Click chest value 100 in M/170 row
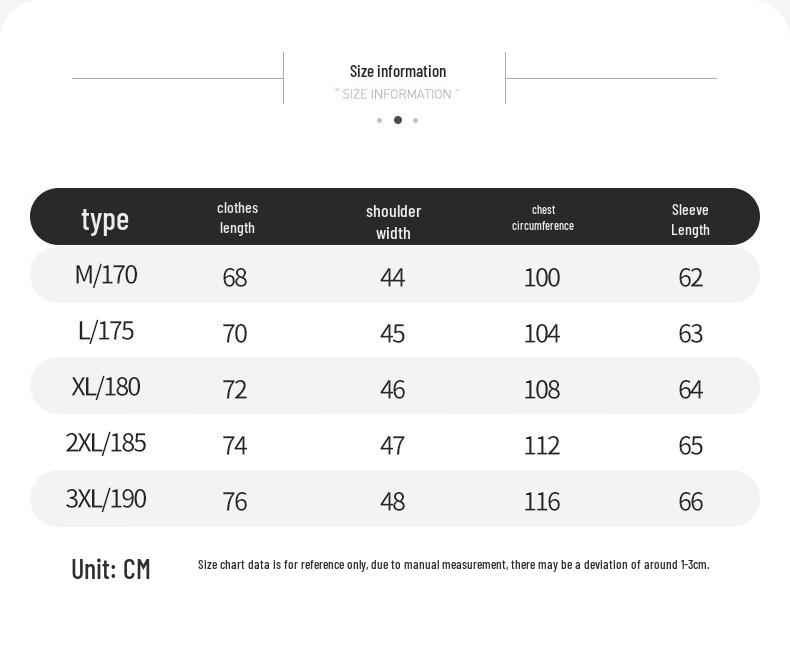This screenshot has height=654, width=790. click(x=542, y=278)
